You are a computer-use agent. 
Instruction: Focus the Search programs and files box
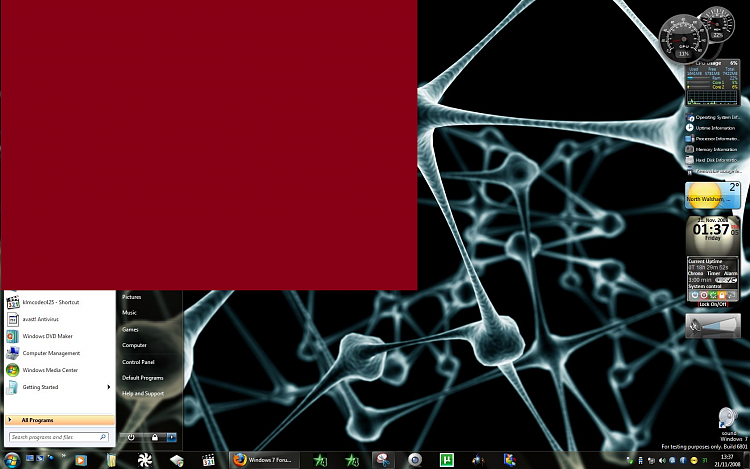(59, 437)
